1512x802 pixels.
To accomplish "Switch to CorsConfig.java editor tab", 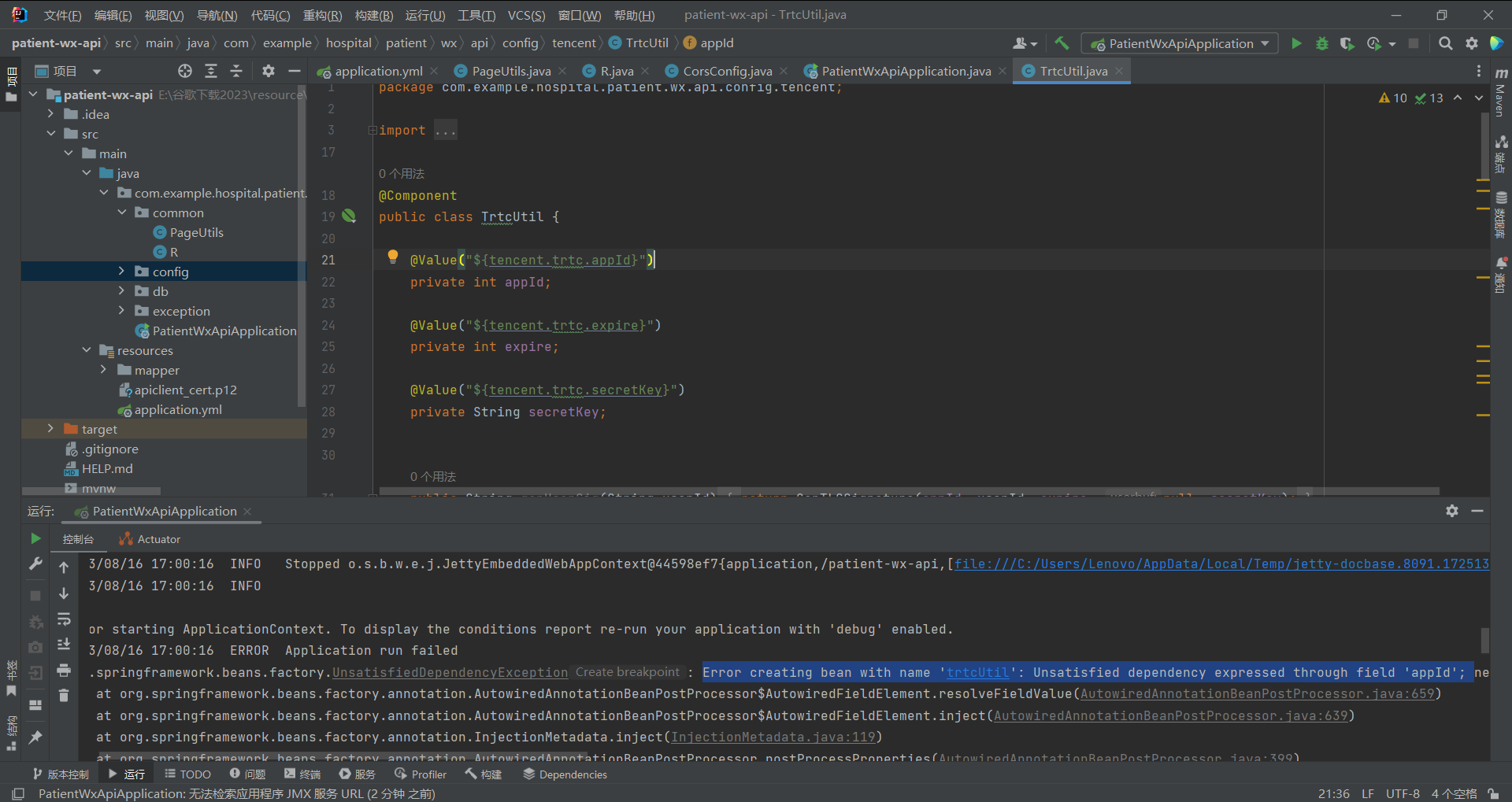I will pyautogui.click(x=727, y=71).
